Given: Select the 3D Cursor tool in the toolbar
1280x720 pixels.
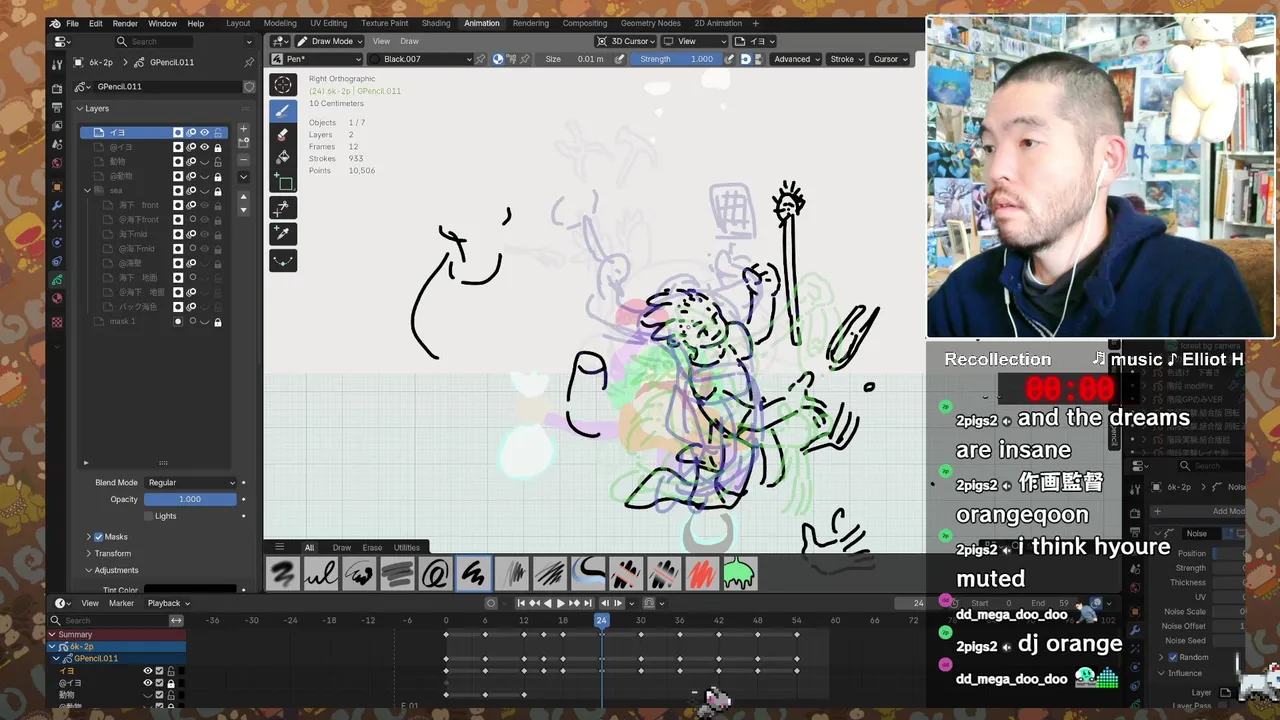Looking at the screenshot, I should [x=283, y=85].
